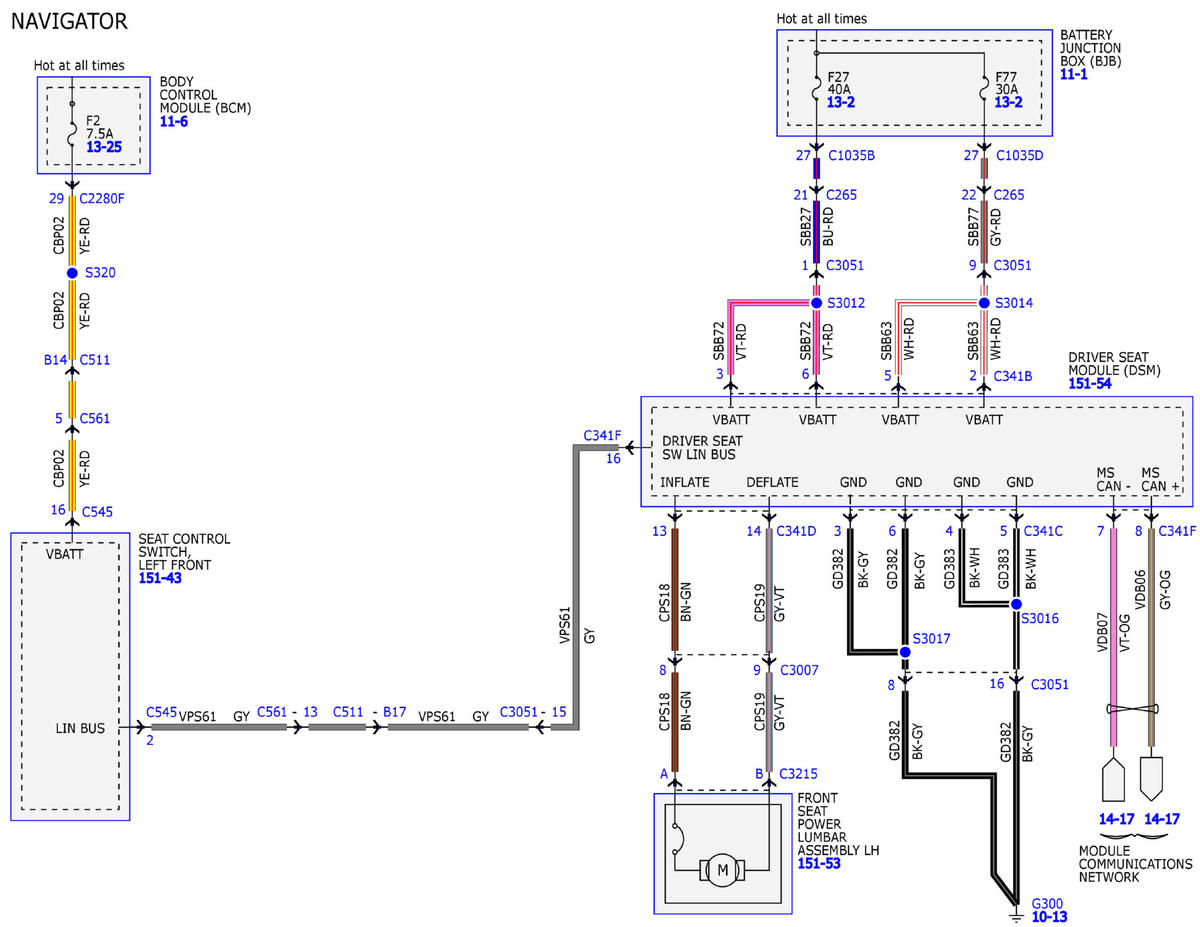Click connector label C1035D

[1019, 156]
